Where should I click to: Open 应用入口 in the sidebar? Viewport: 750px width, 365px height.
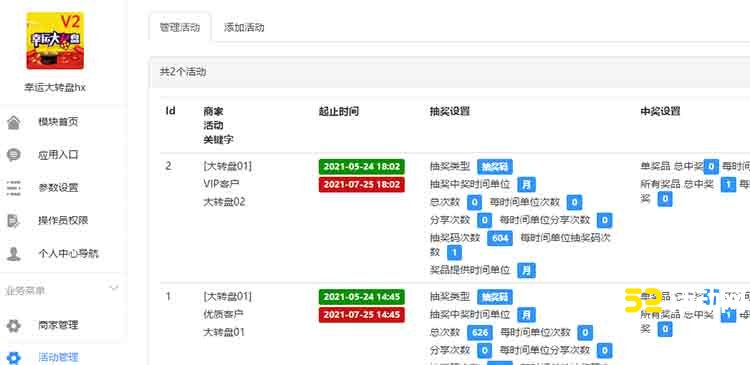(x=58, y=155)
